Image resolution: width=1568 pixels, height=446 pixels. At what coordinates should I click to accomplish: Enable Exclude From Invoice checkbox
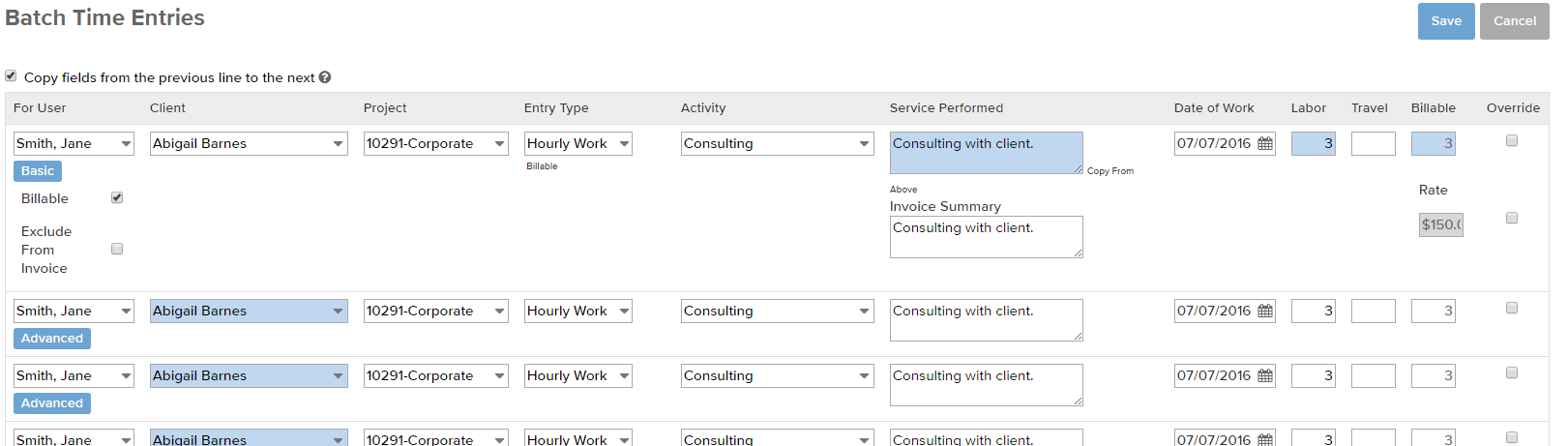(117, 249)
